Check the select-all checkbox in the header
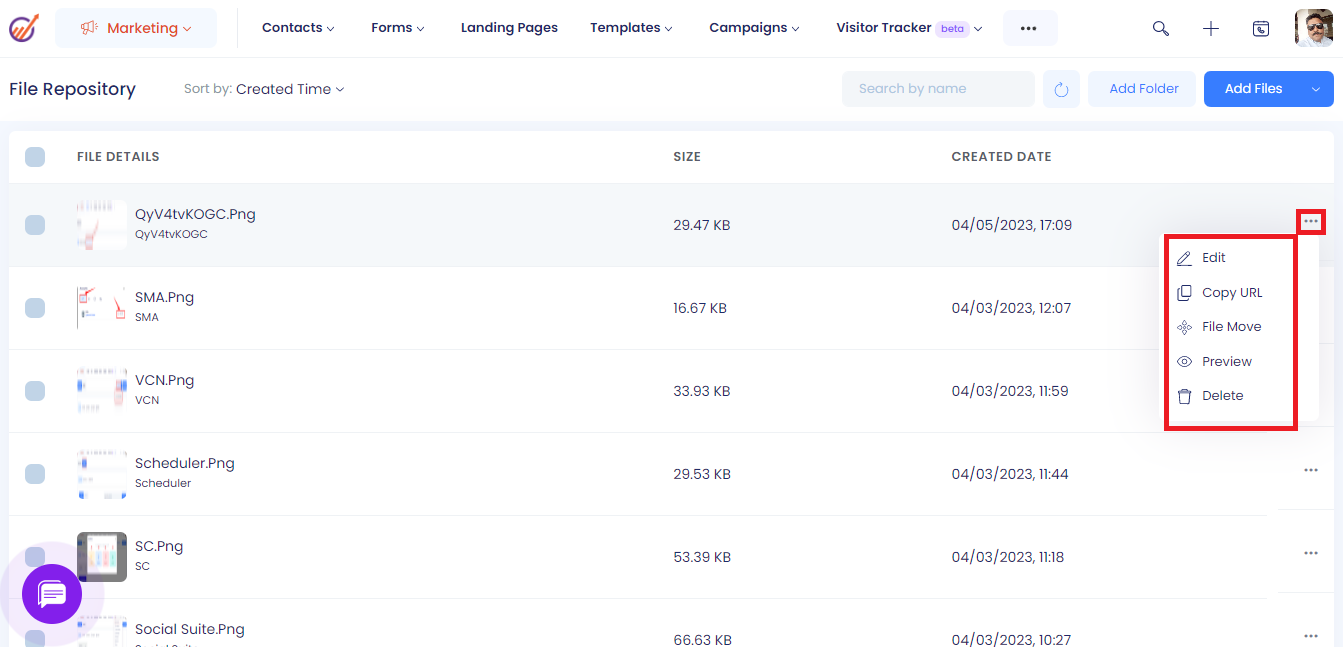Screen dimensions: 1343x647 [x=35, y=156]
